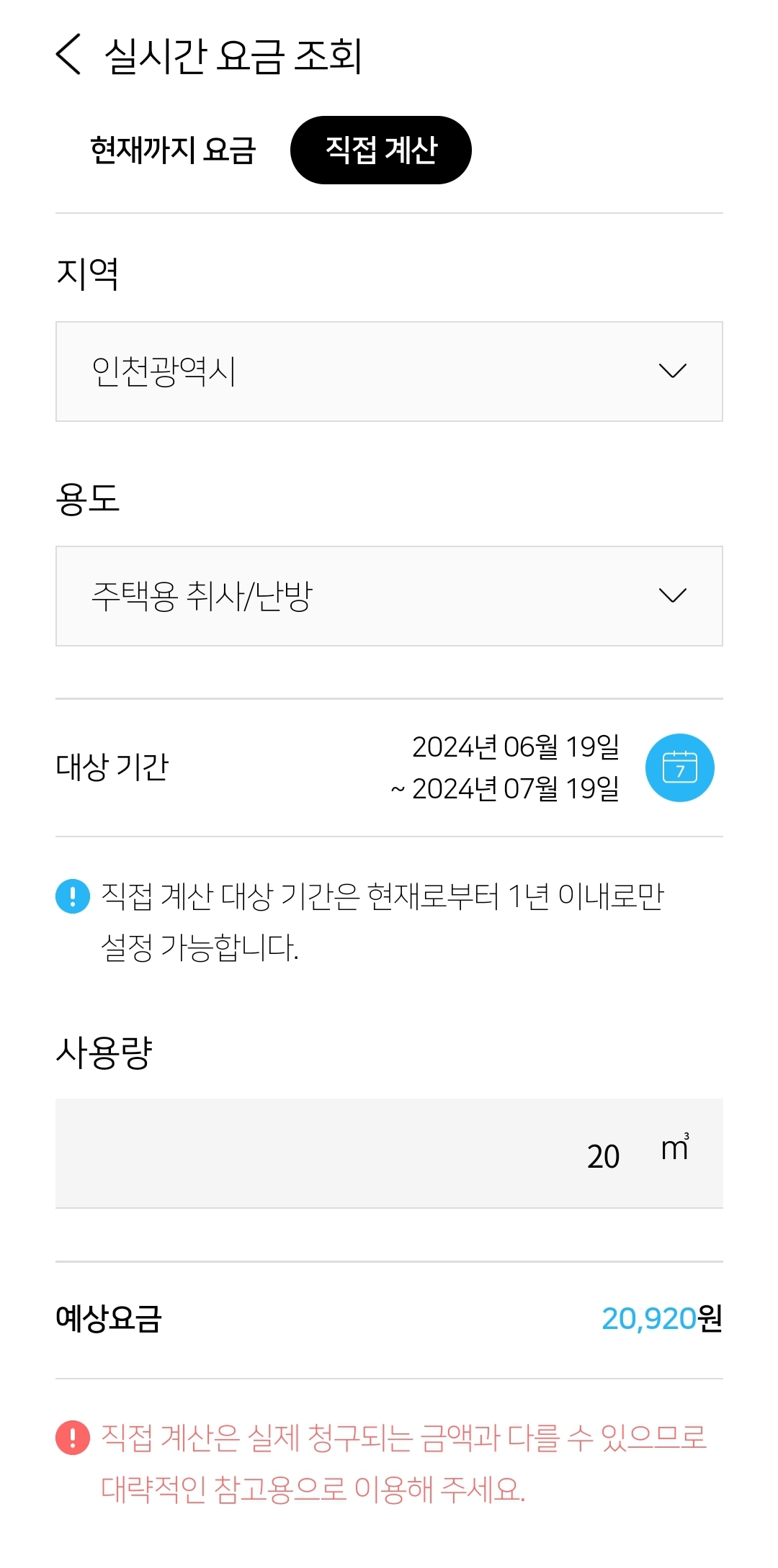This screenshot has height=1568, width=778.
Task: Tap the 실시간 요금 조회 page title
Action: 233,56
